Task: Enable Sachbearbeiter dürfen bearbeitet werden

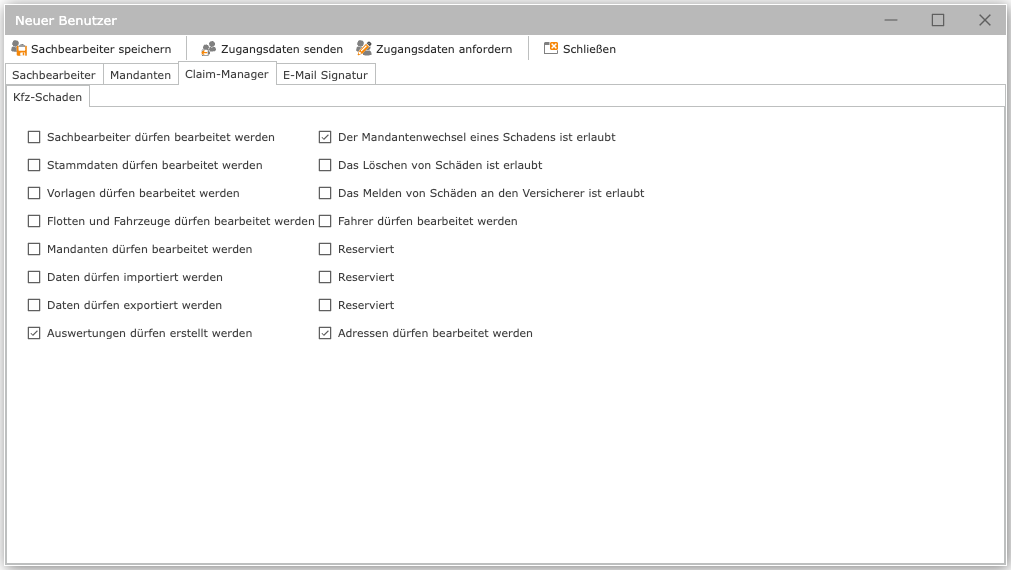Action: click(34, 137)
